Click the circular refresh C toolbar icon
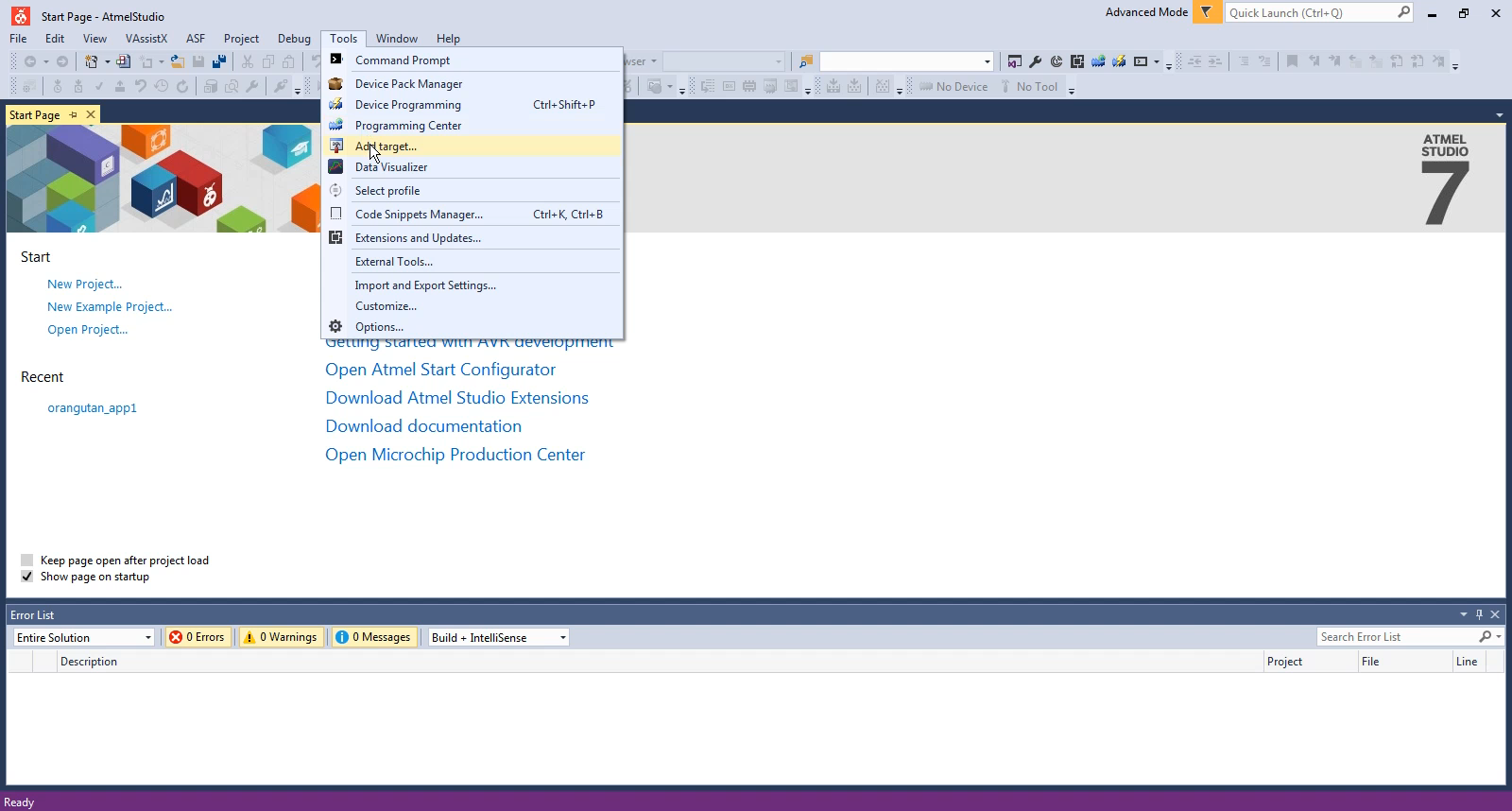 1057,61
